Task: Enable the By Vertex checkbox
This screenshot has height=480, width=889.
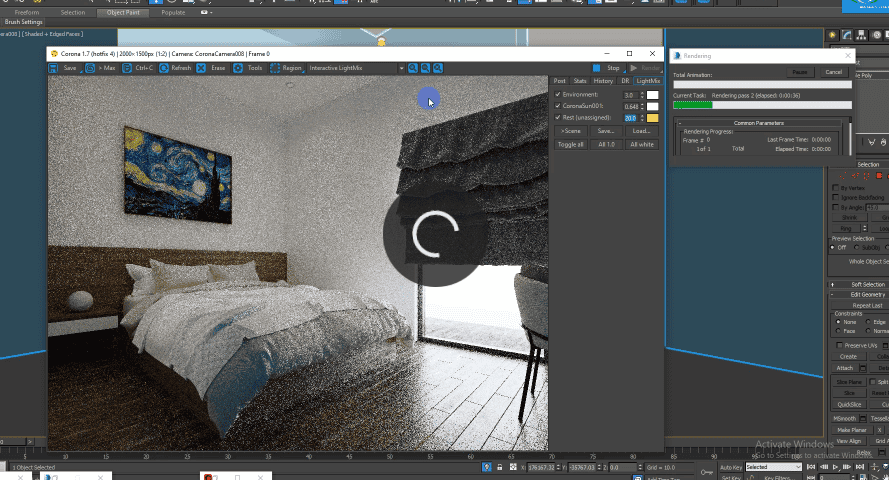Action: [836, 188]
